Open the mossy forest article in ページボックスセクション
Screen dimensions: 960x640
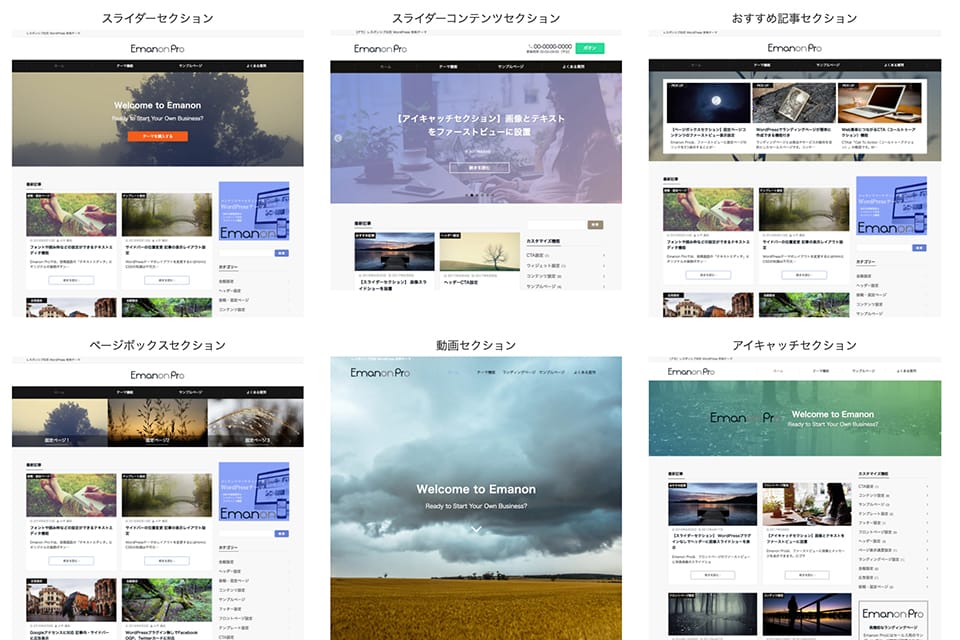coord(167,600)
